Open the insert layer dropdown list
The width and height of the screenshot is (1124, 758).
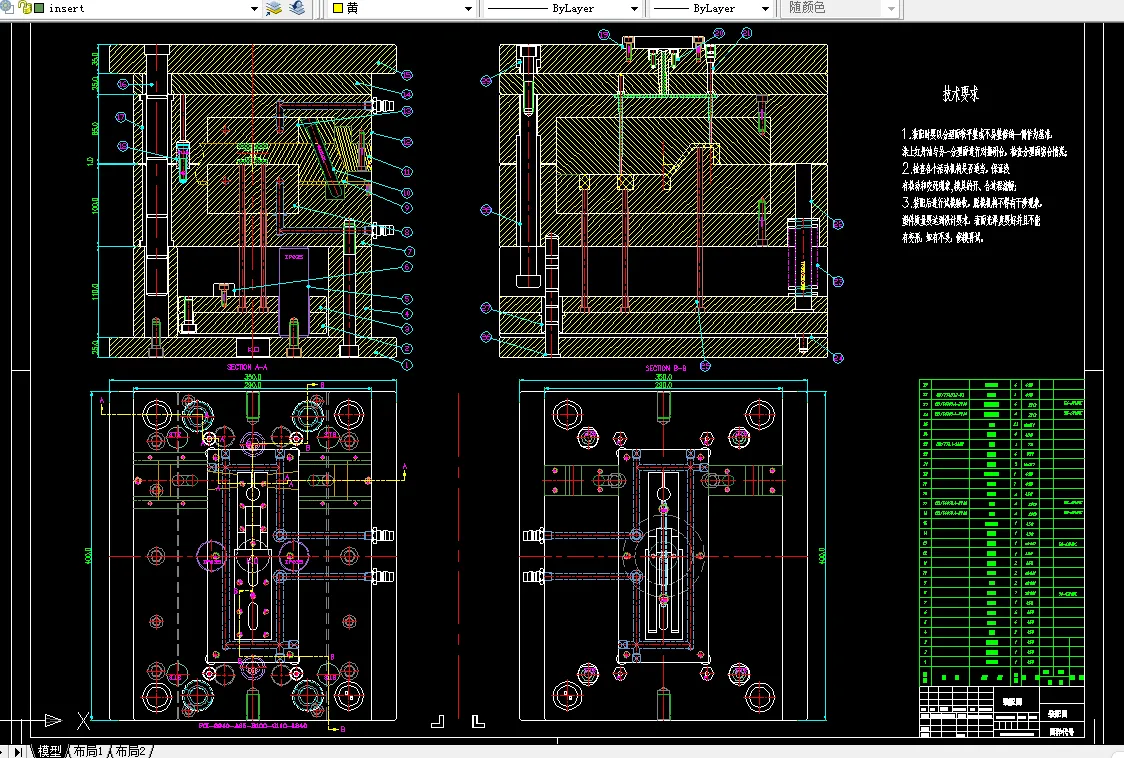(254, 8)
